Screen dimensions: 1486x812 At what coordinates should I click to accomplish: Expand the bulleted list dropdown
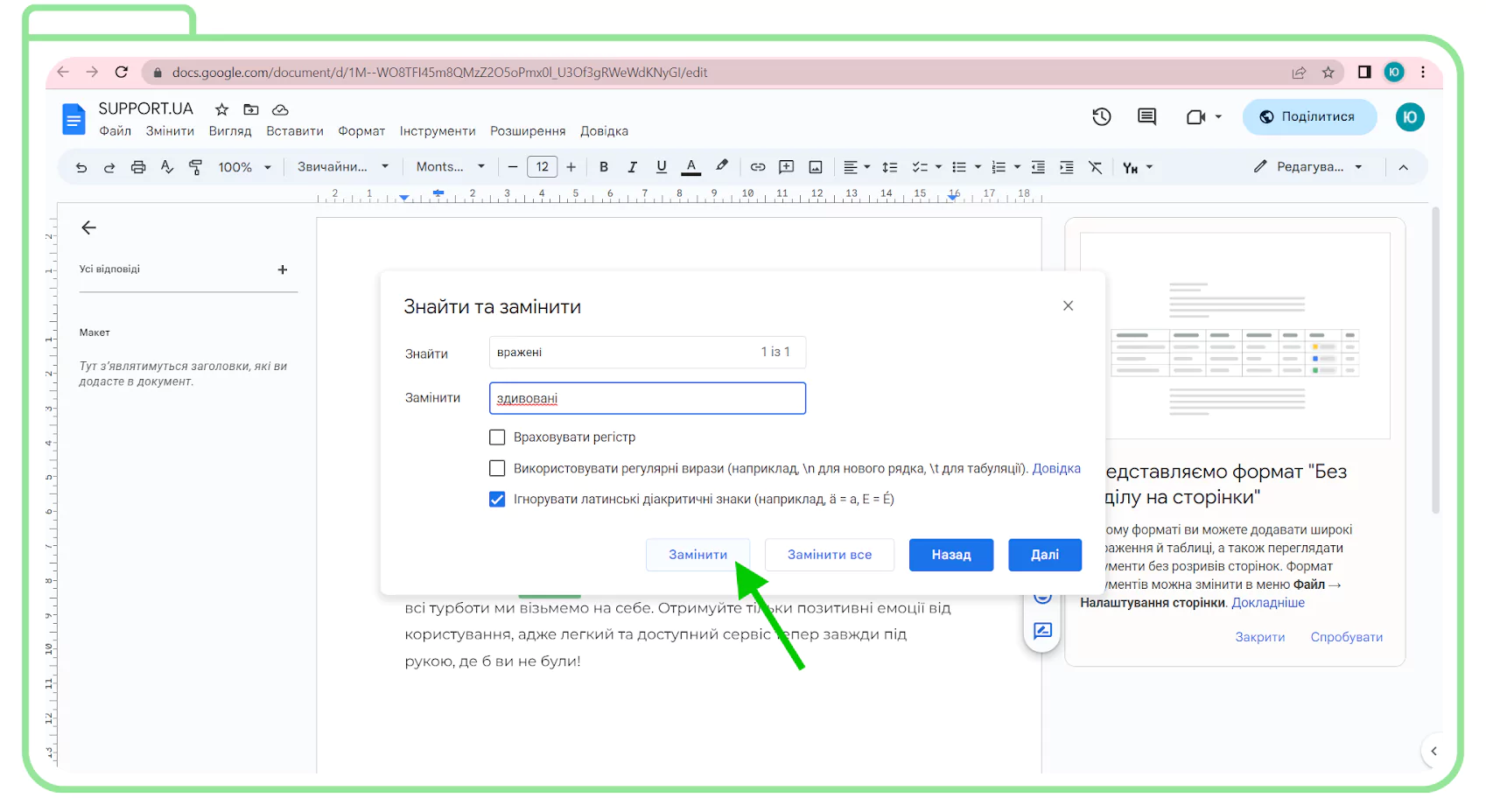tap(978, 167)
